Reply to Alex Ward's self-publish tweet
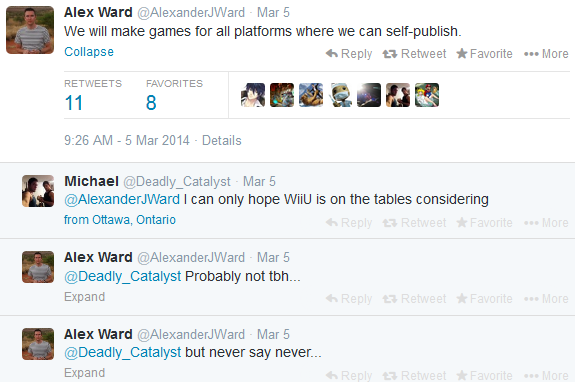The image size is (575, 382). click(x=349, y=54)
